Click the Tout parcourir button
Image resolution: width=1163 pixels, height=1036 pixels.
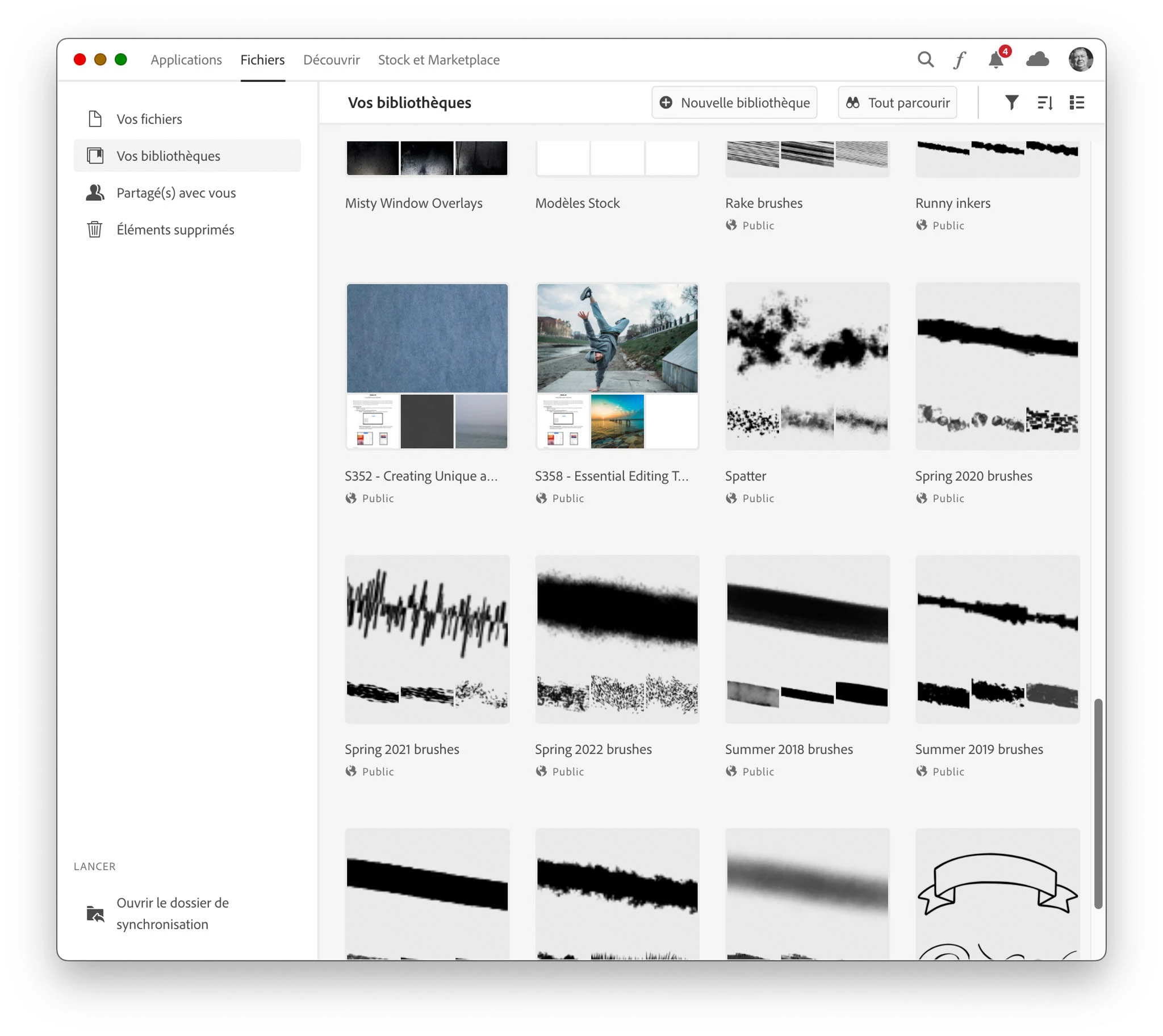pyautogui.click(x=897, y=102)
